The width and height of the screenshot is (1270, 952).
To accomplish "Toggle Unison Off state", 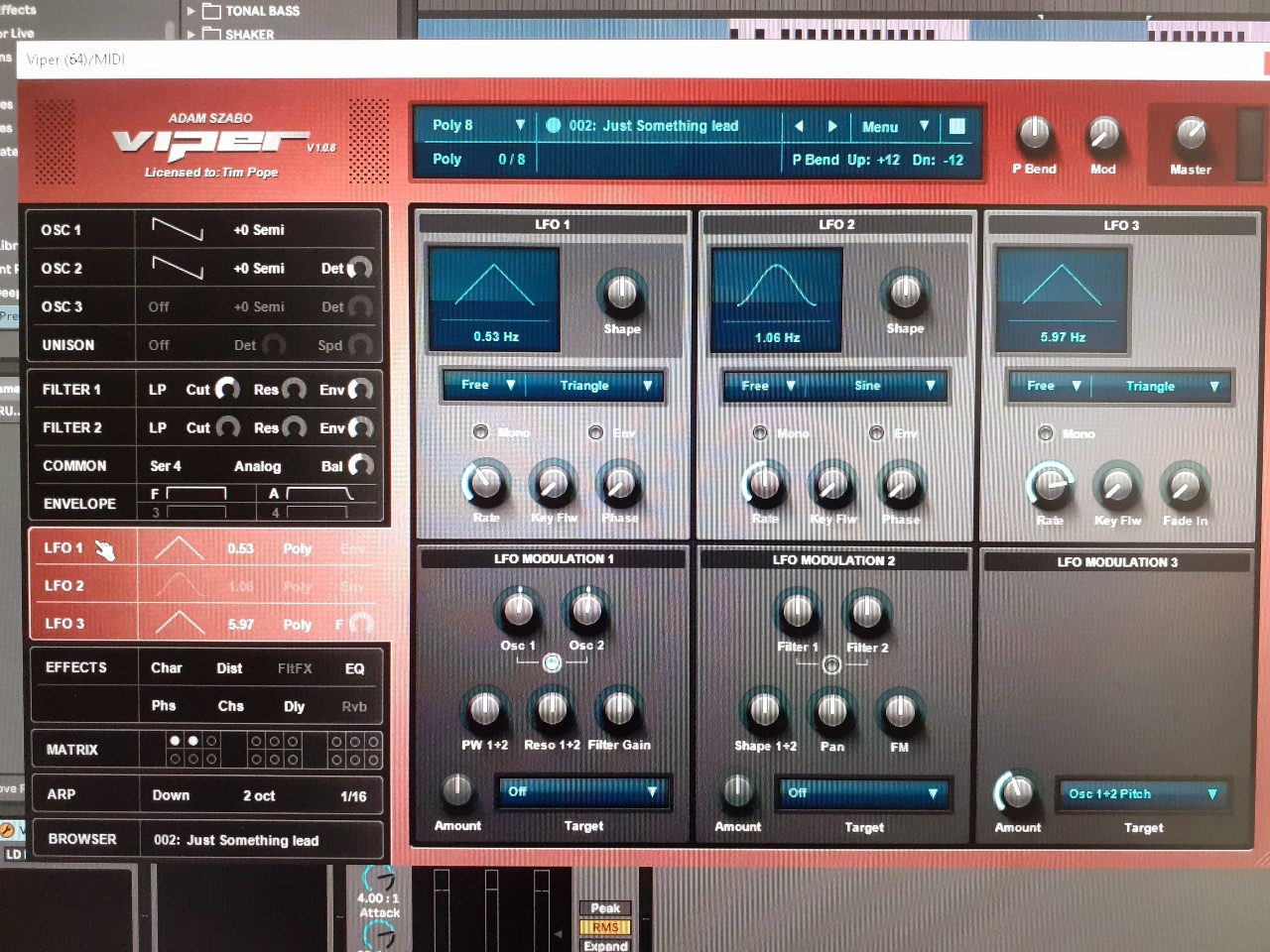I will point(159,345).
